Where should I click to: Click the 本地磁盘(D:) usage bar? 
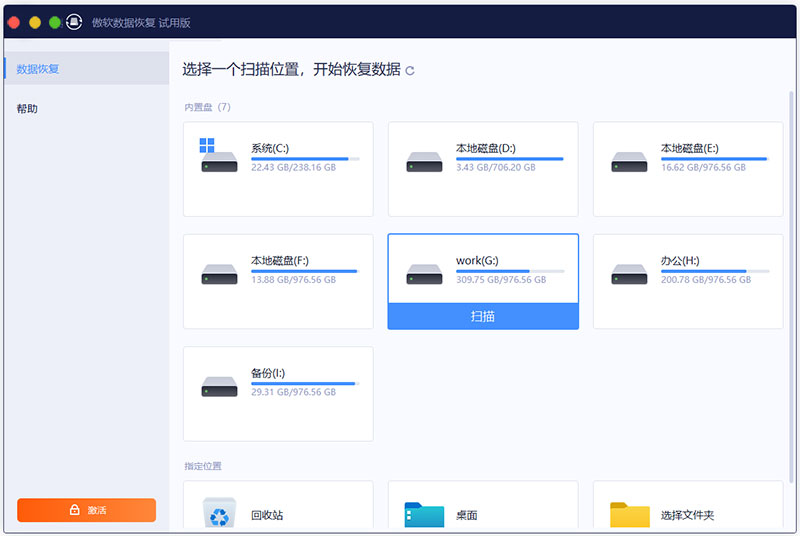click(x=510, y=159)
